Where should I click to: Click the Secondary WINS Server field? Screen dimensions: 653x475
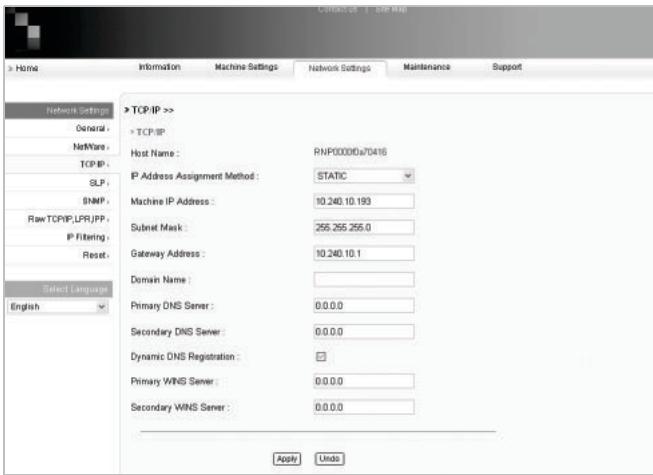(364, 407)
